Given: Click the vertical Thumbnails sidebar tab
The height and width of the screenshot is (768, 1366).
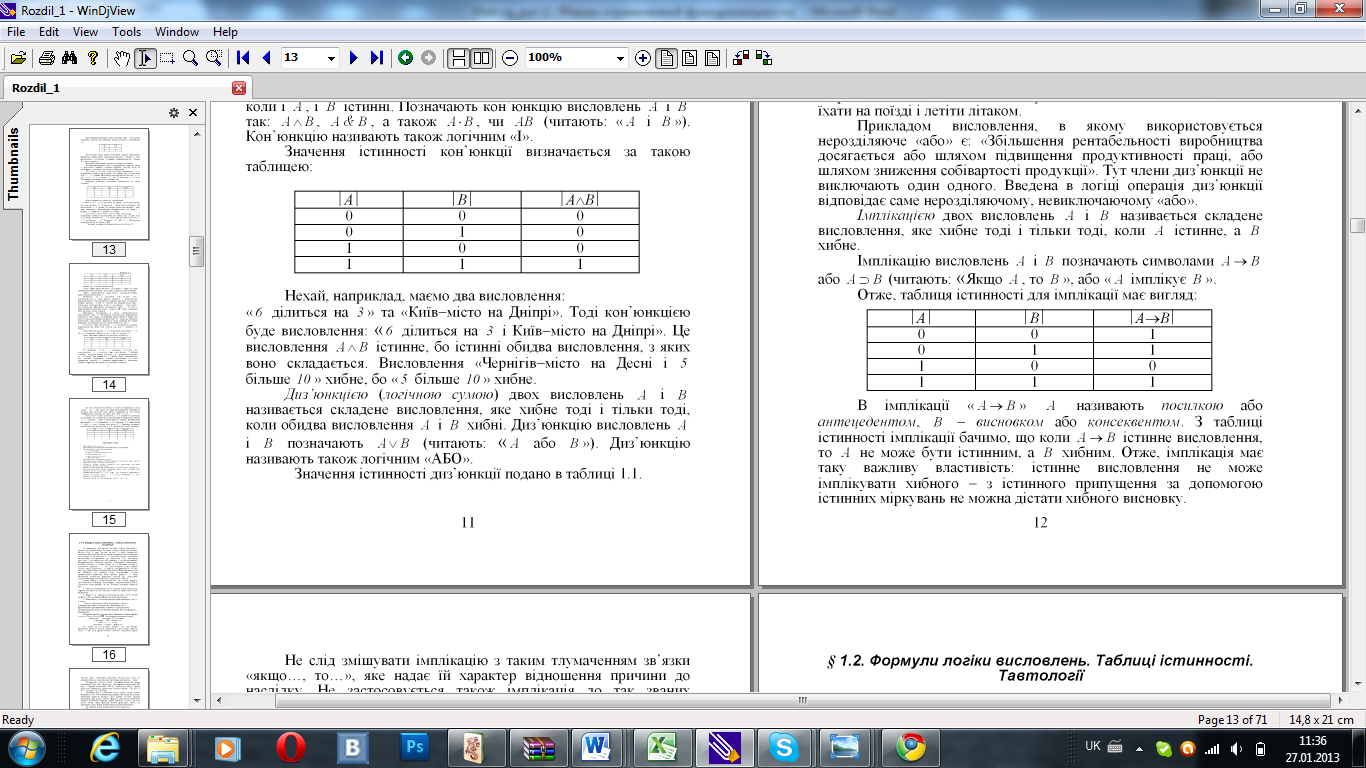Looking at the screenshot, I should [14, 165].
